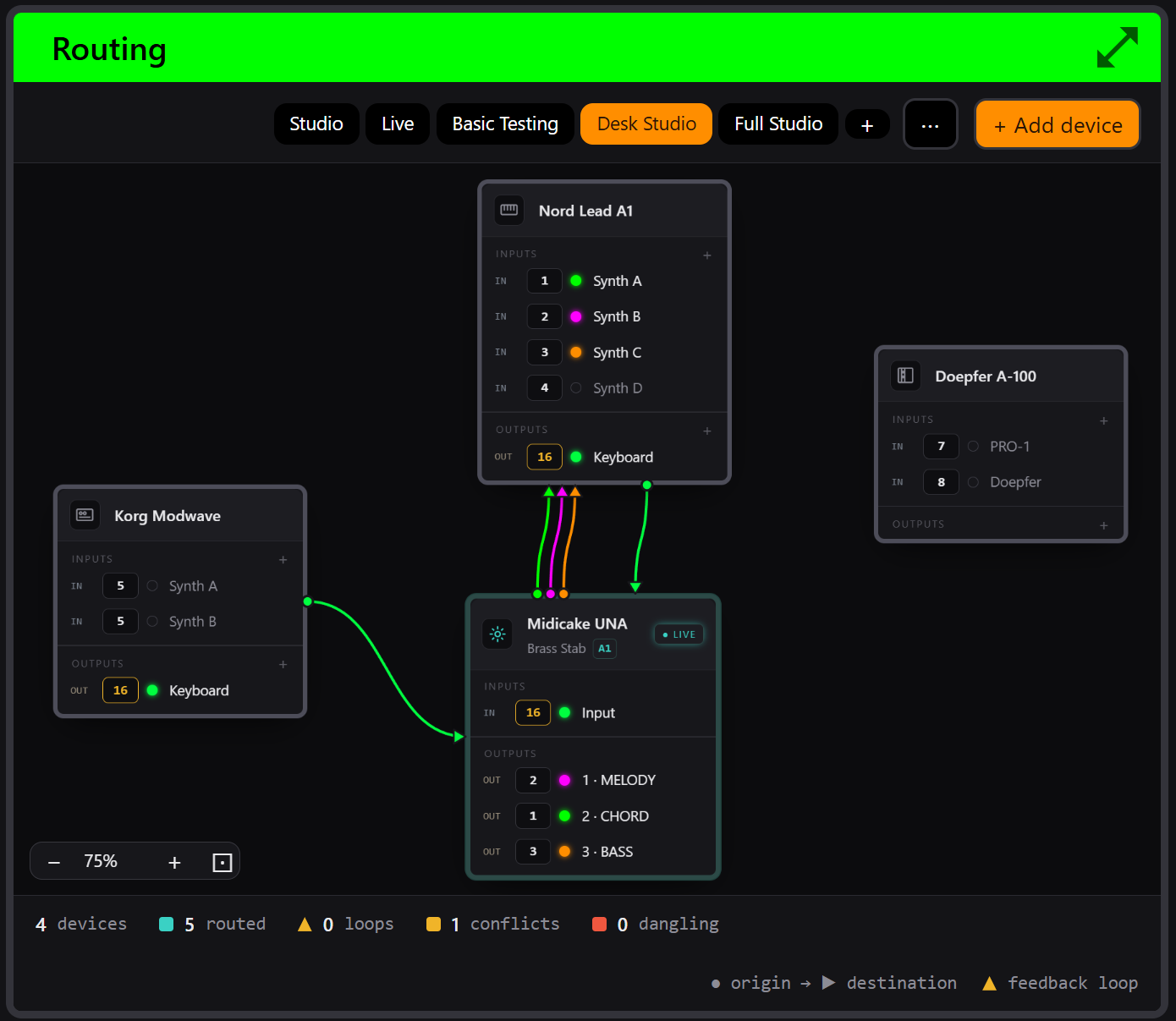Click the Midicake UNA gear icon
The height and width of the screenshot is (1021, 1176).
pyautogui.click(x=497, y=634)
